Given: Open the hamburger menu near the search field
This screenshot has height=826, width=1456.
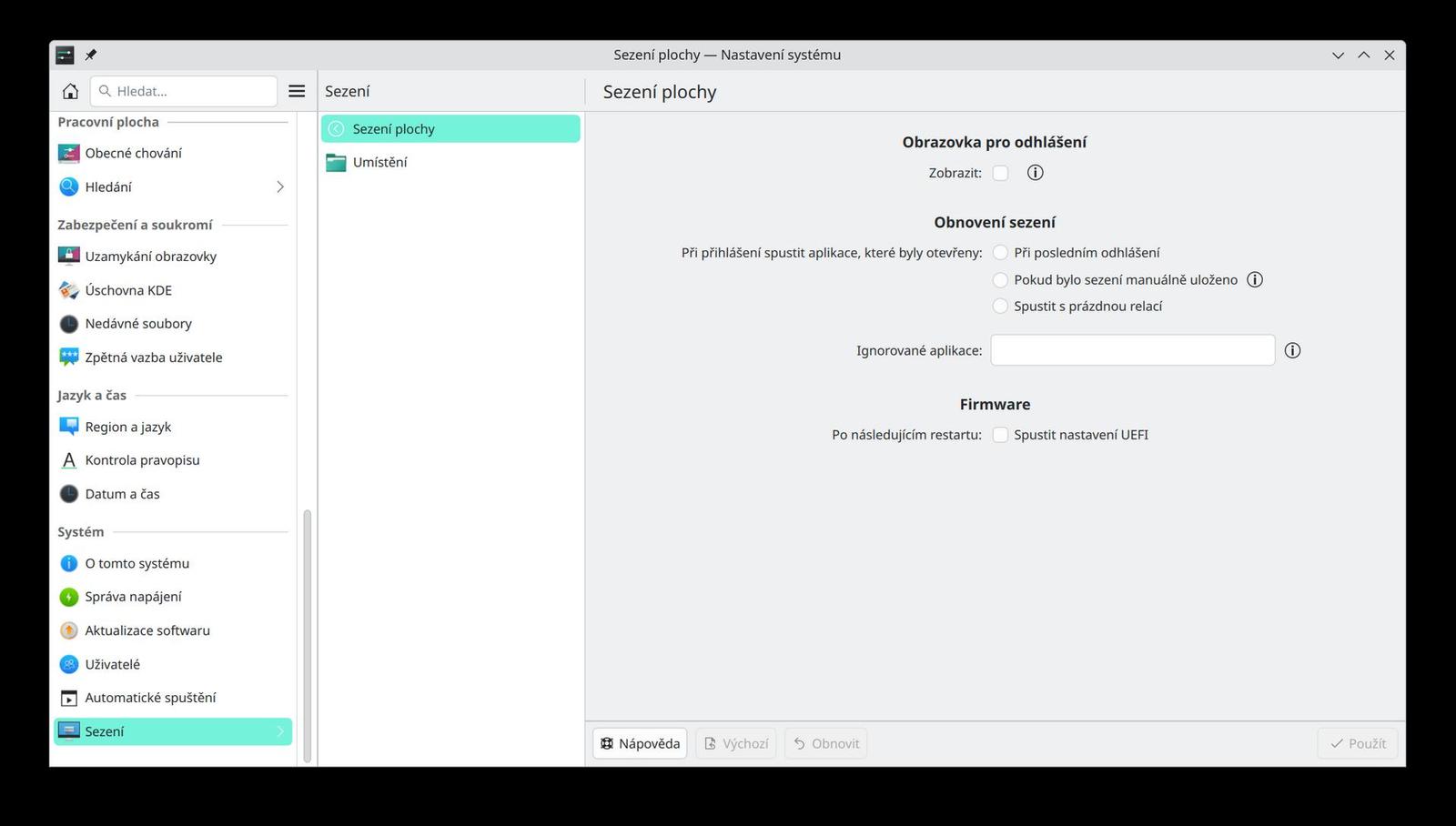Looking at the screenshot, I should pyautogui.click(x=297, y=90).
